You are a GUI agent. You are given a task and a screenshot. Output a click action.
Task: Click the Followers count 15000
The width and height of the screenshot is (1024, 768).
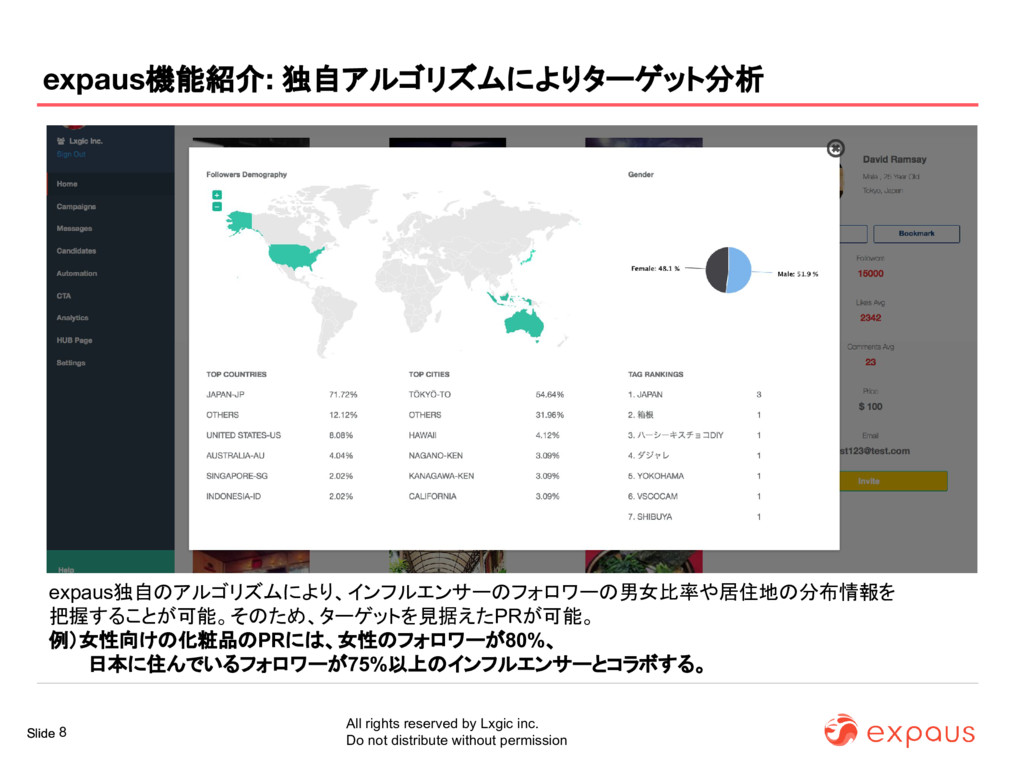871,274
